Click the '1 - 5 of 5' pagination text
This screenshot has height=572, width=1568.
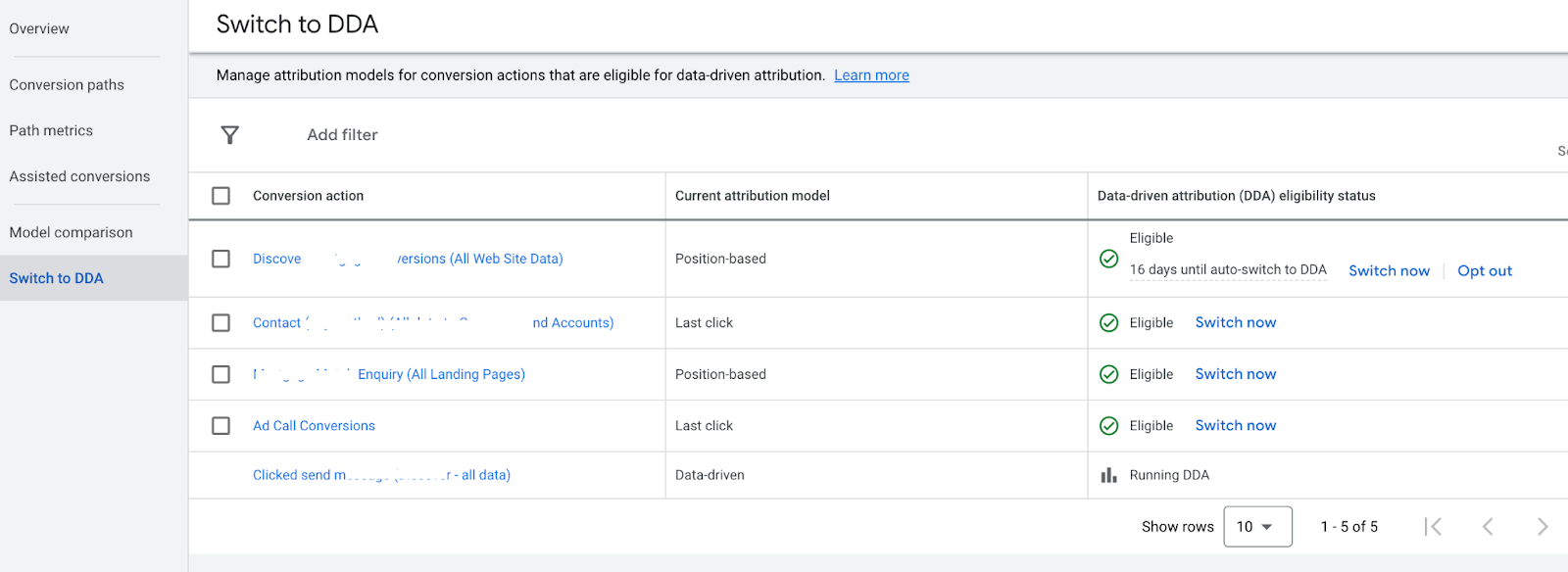(1349, 527)
